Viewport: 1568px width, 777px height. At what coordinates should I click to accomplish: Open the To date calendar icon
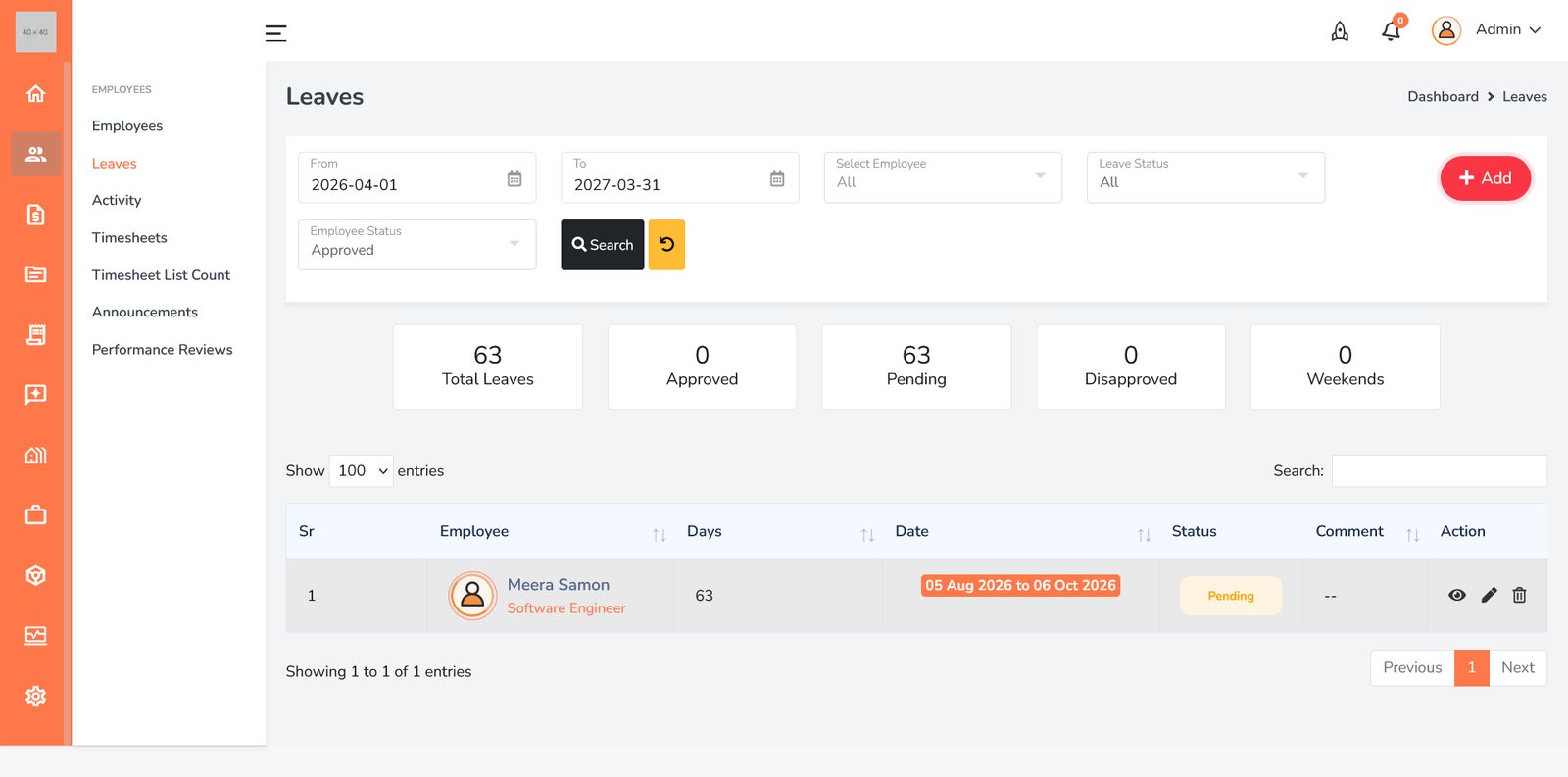[777, 178]
